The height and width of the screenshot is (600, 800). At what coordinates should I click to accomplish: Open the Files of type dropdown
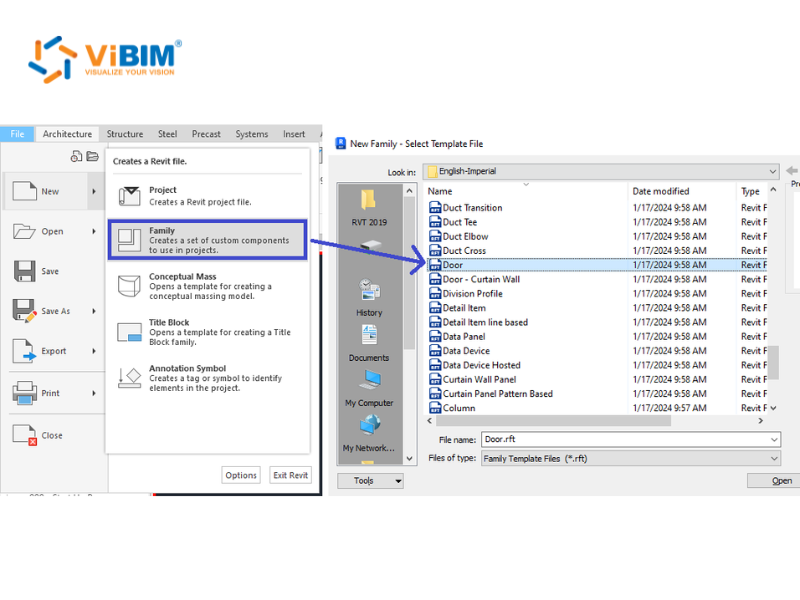click(x=631, y=458)
